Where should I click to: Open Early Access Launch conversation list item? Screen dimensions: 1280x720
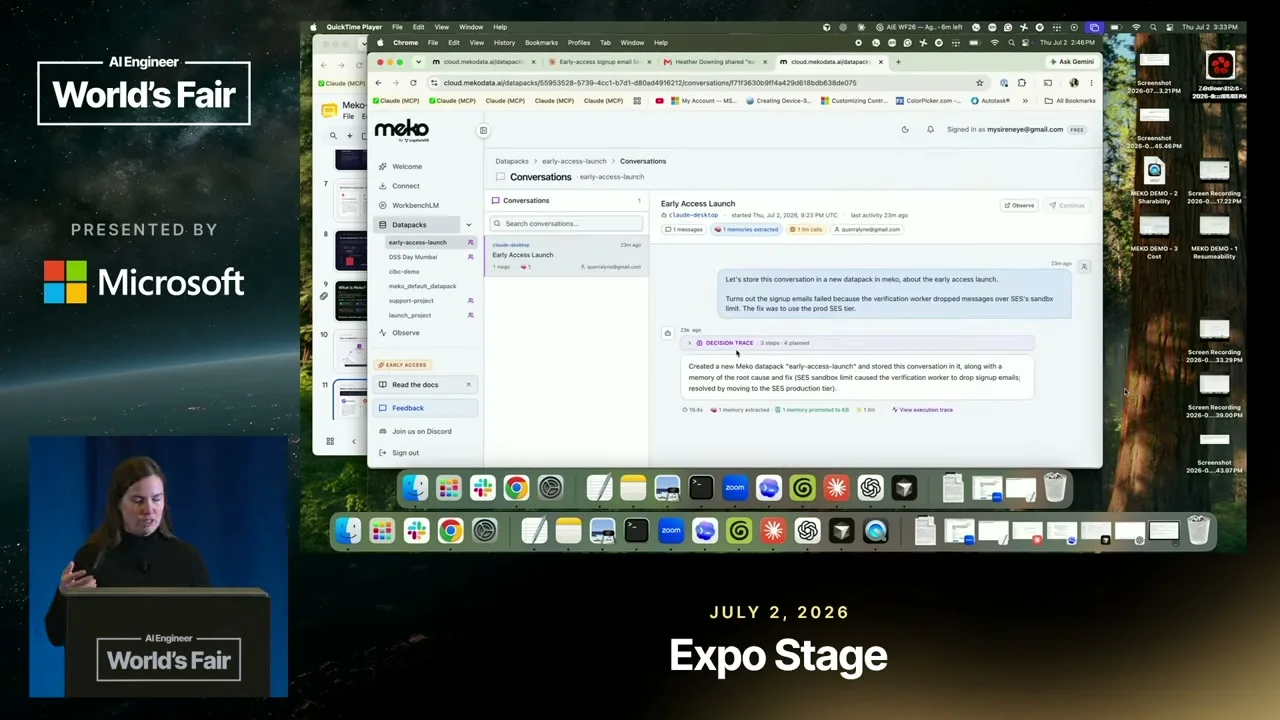pos(566,257)
